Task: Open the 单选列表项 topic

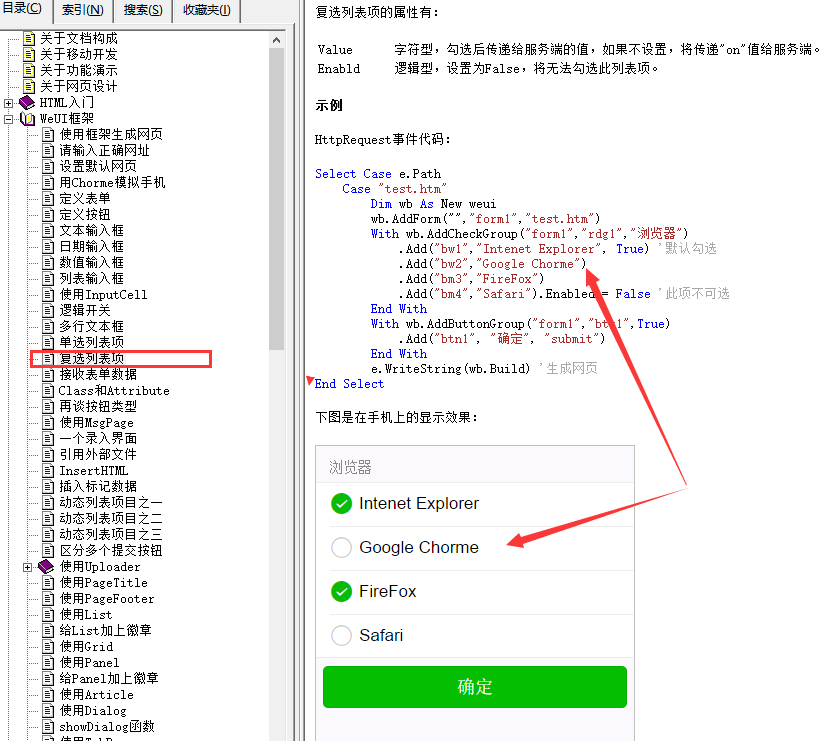Action: click(x=91, y=343)
